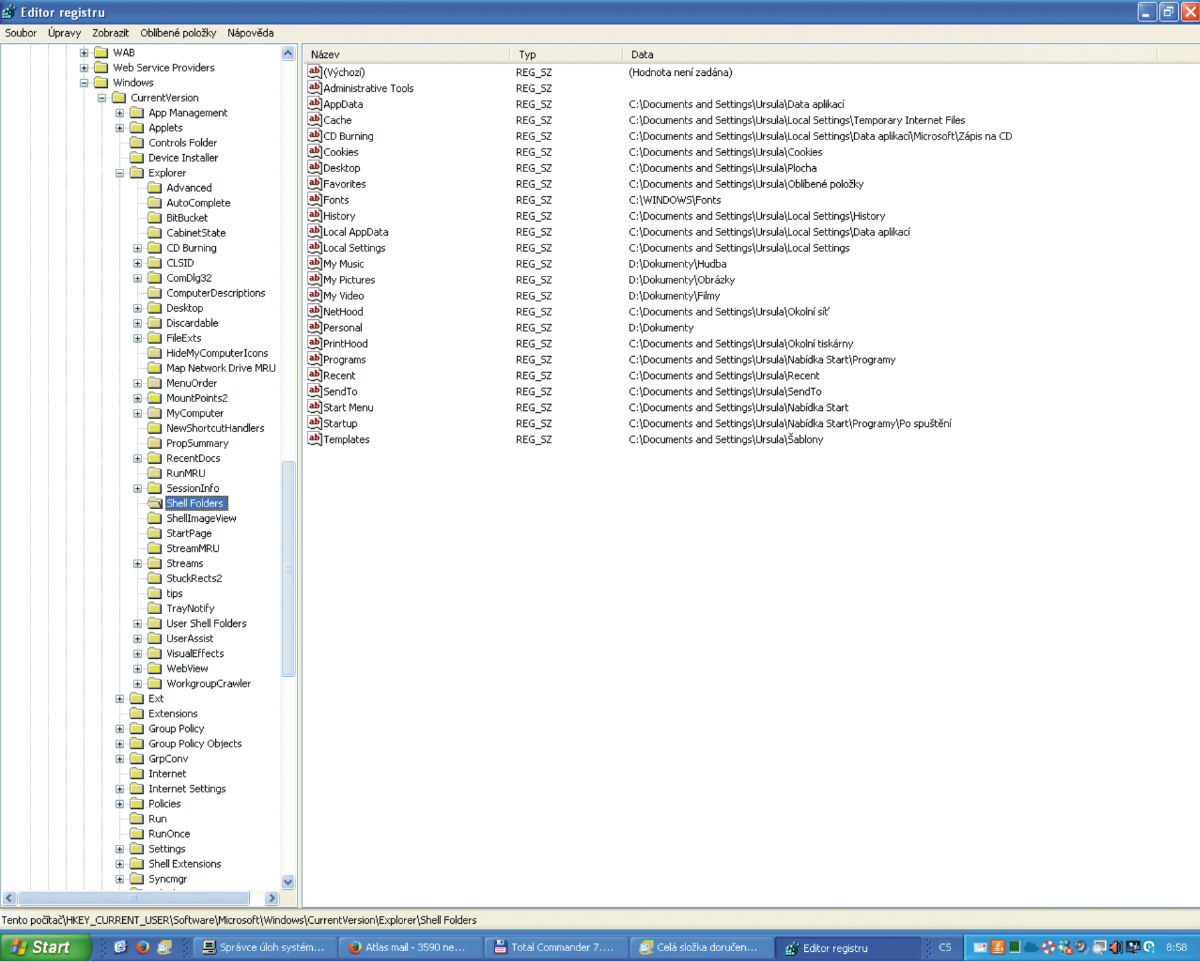Image resolution: width=1200 pixels, height=962 pixels.
Task: Click the Start button
Action: [x=46, y=947]
